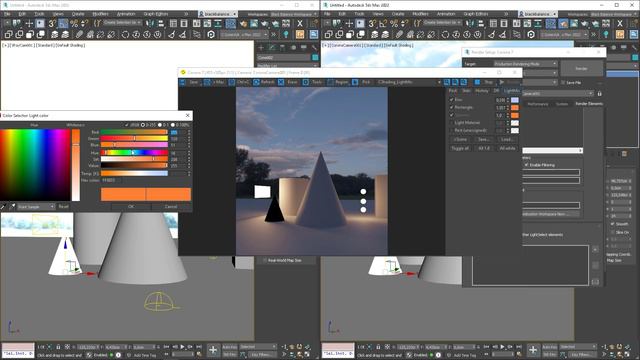Open the view-to-render dropdown in Render Setup
Viewport: 640px width, 360px height.
tap(558, 93)
